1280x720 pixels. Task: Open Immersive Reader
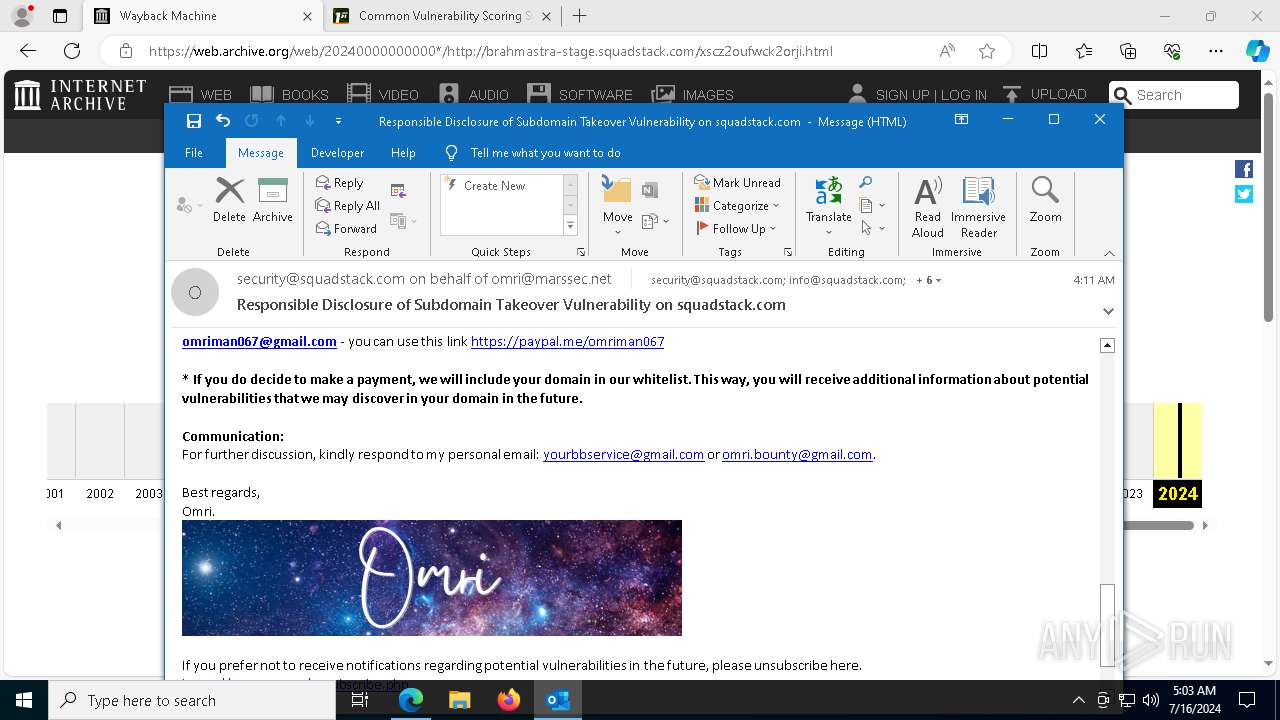[x=978, y=207]
